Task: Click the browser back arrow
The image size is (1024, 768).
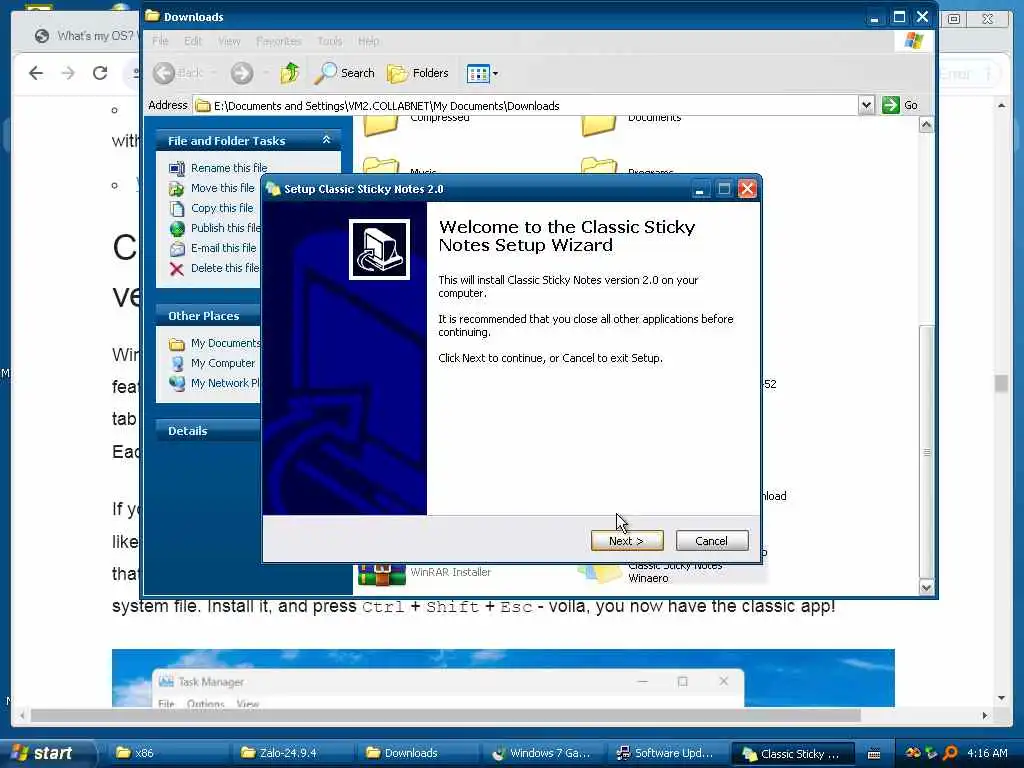Action: 36,73
